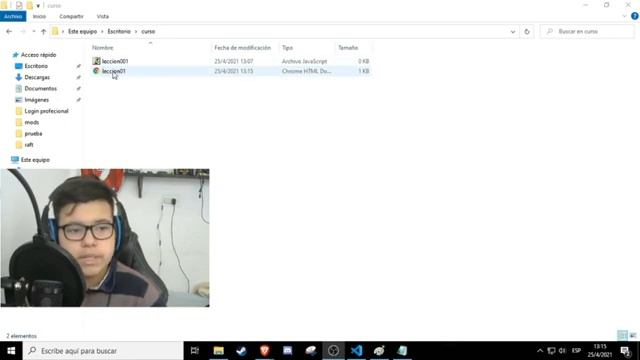Navigate to Este equipo in breadcrumb
This screenshot has width=640, height=360.
coord(82,31)
